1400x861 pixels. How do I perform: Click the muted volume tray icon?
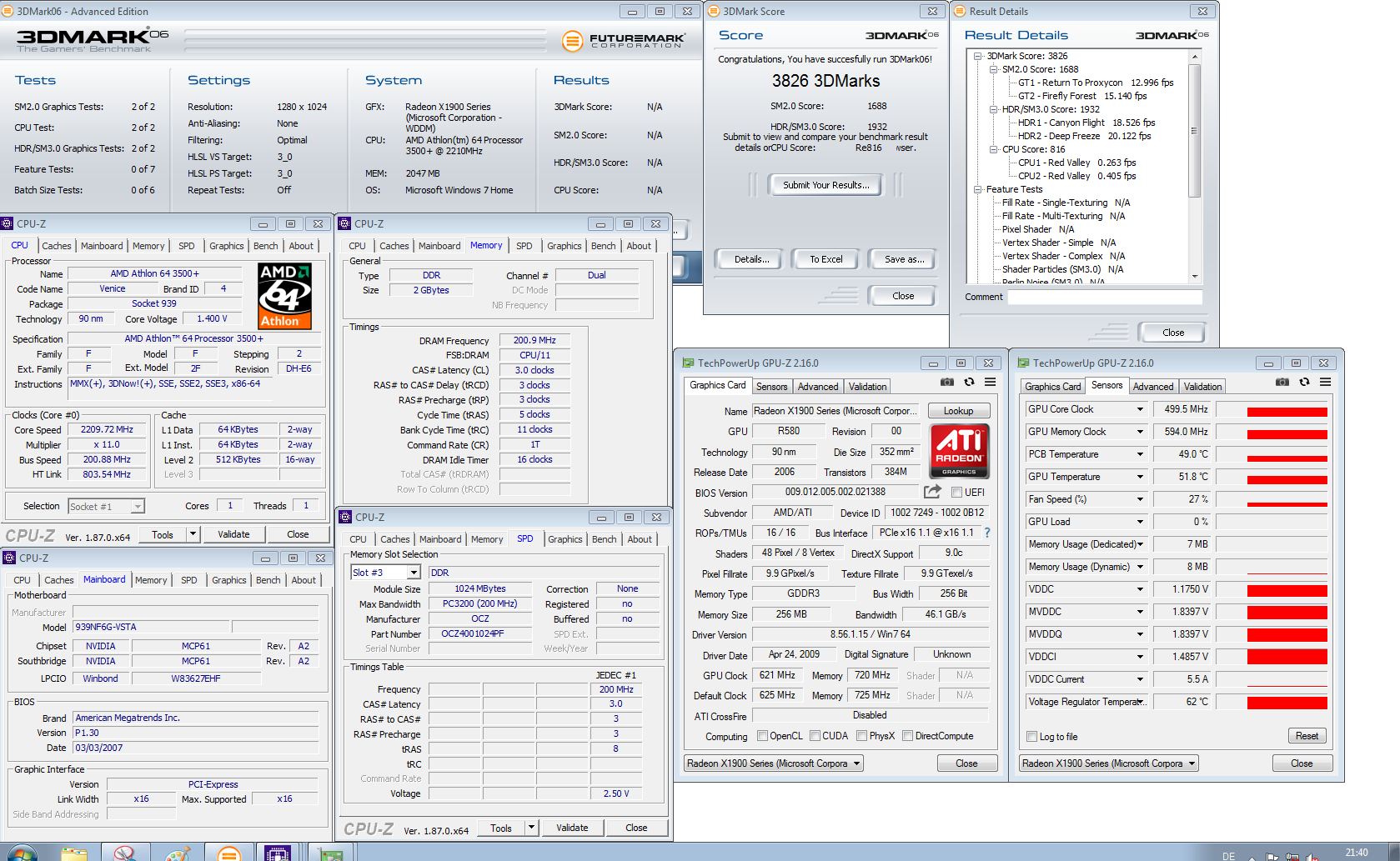(x=1312, y=857)
